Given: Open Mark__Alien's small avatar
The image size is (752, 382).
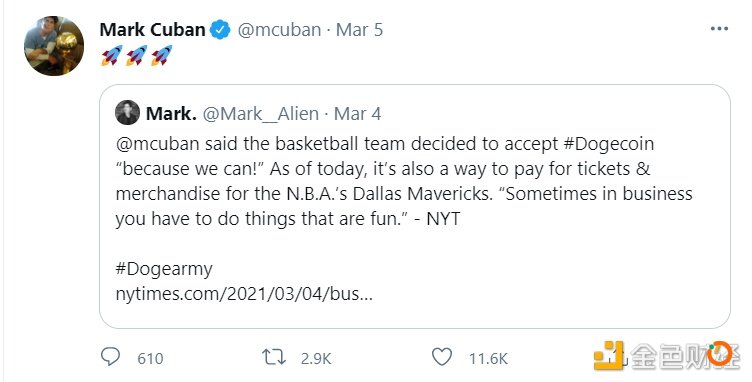Looking at the screenshot, I should pyautogui.click(x=128, y=113).
